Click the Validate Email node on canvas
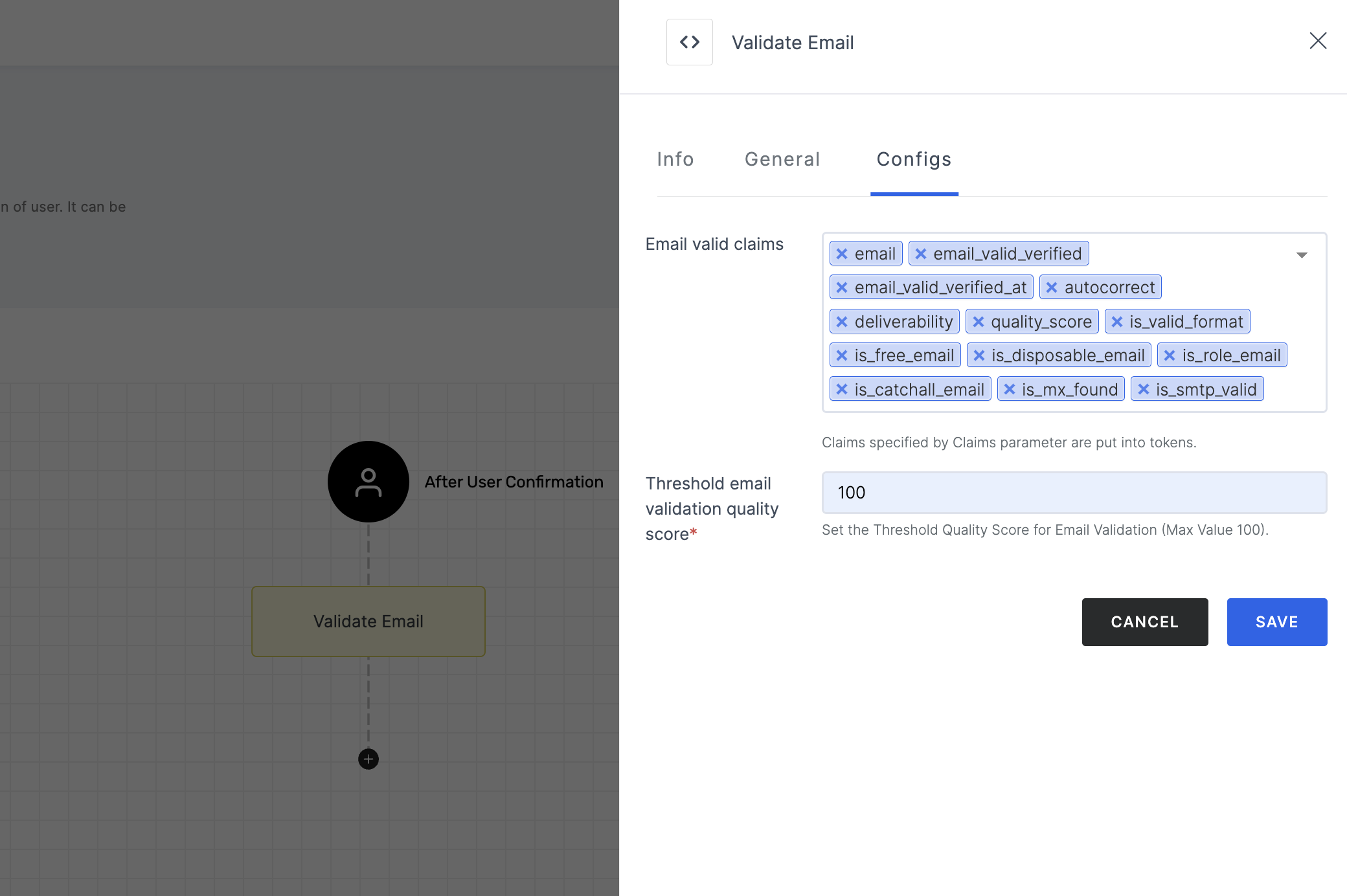1347x896 pixels. [368, 621]
